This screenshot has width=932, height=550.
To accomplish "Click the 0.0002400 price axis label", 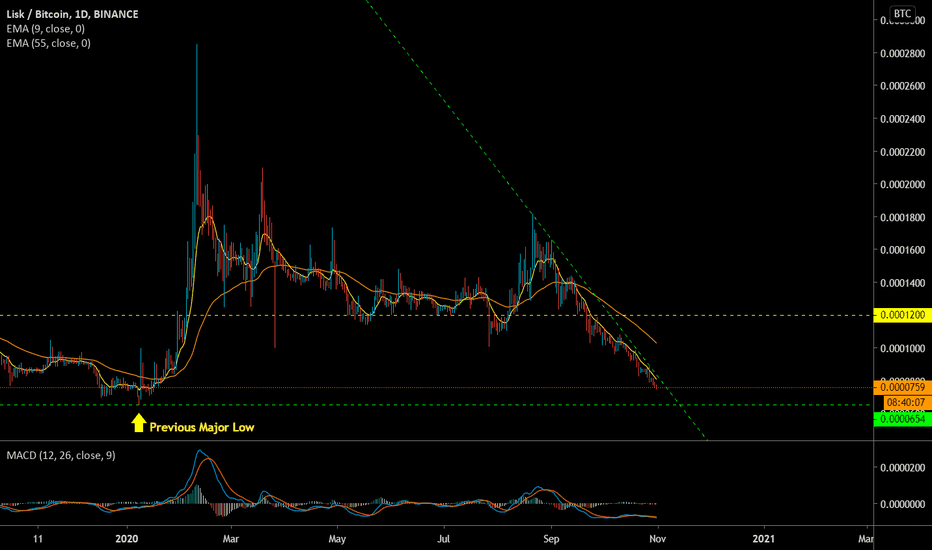I will [902, 119].
